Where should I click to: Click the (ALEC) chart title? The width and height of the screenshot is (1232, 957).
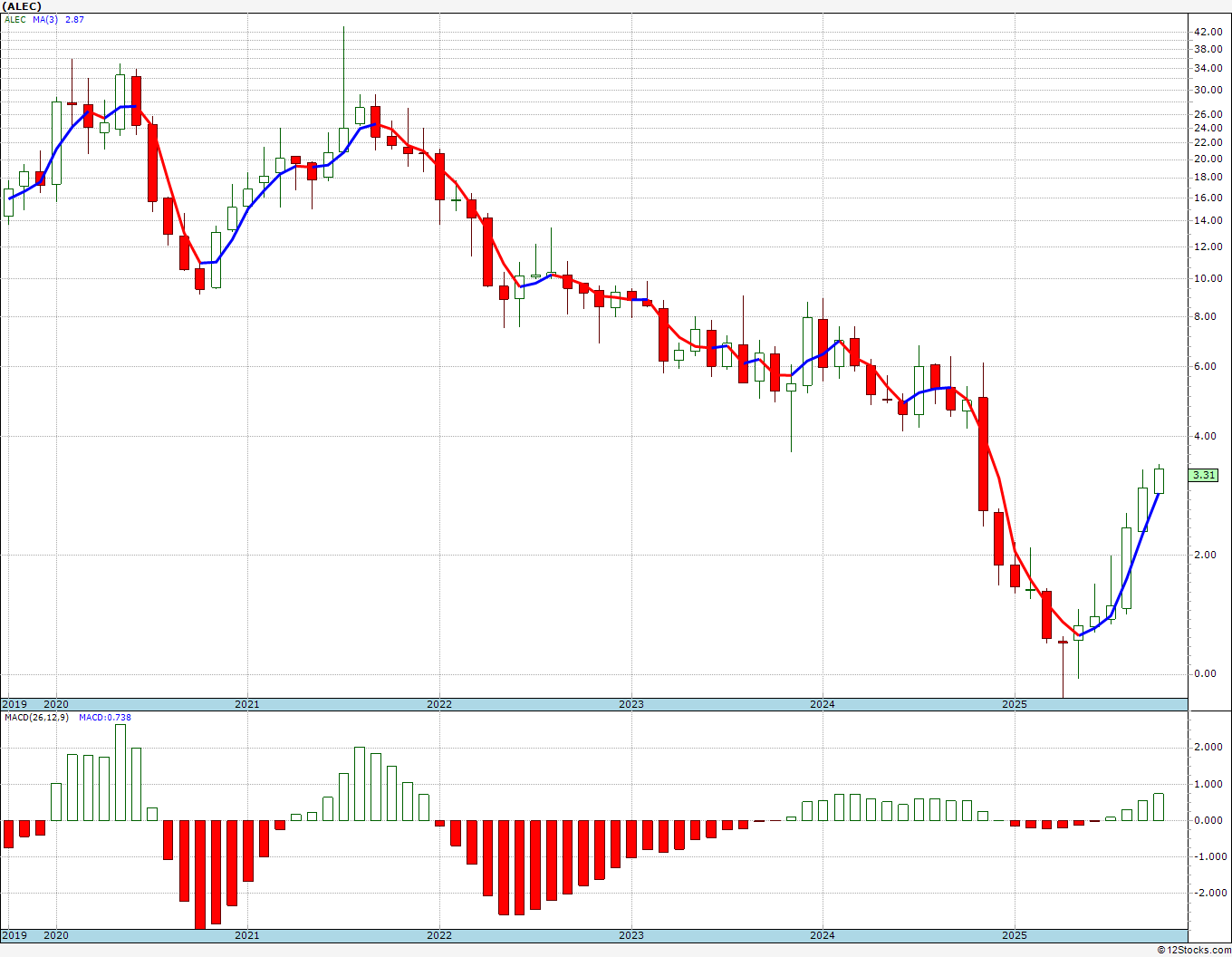click(22, 5)
